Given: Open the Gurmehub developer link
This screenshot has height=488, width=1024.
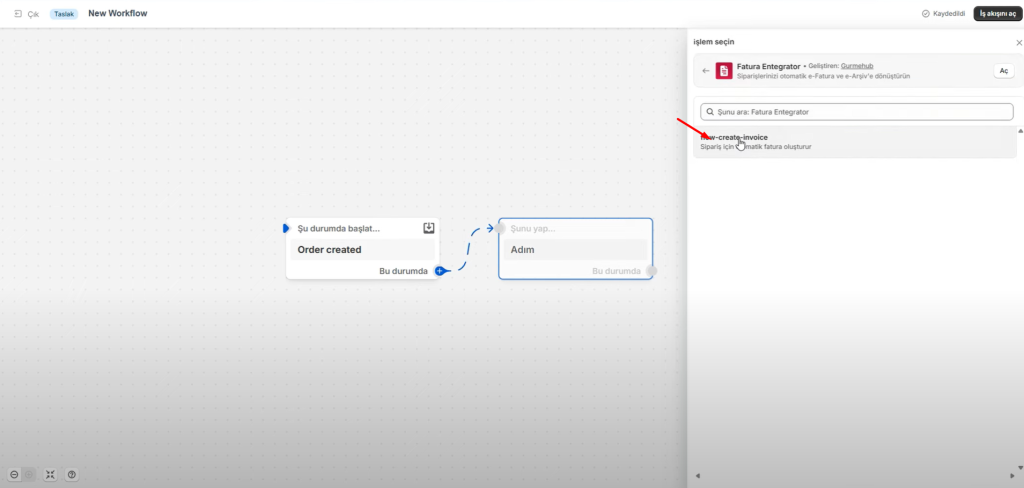Looking at the screenshot, I should point(860,66).
